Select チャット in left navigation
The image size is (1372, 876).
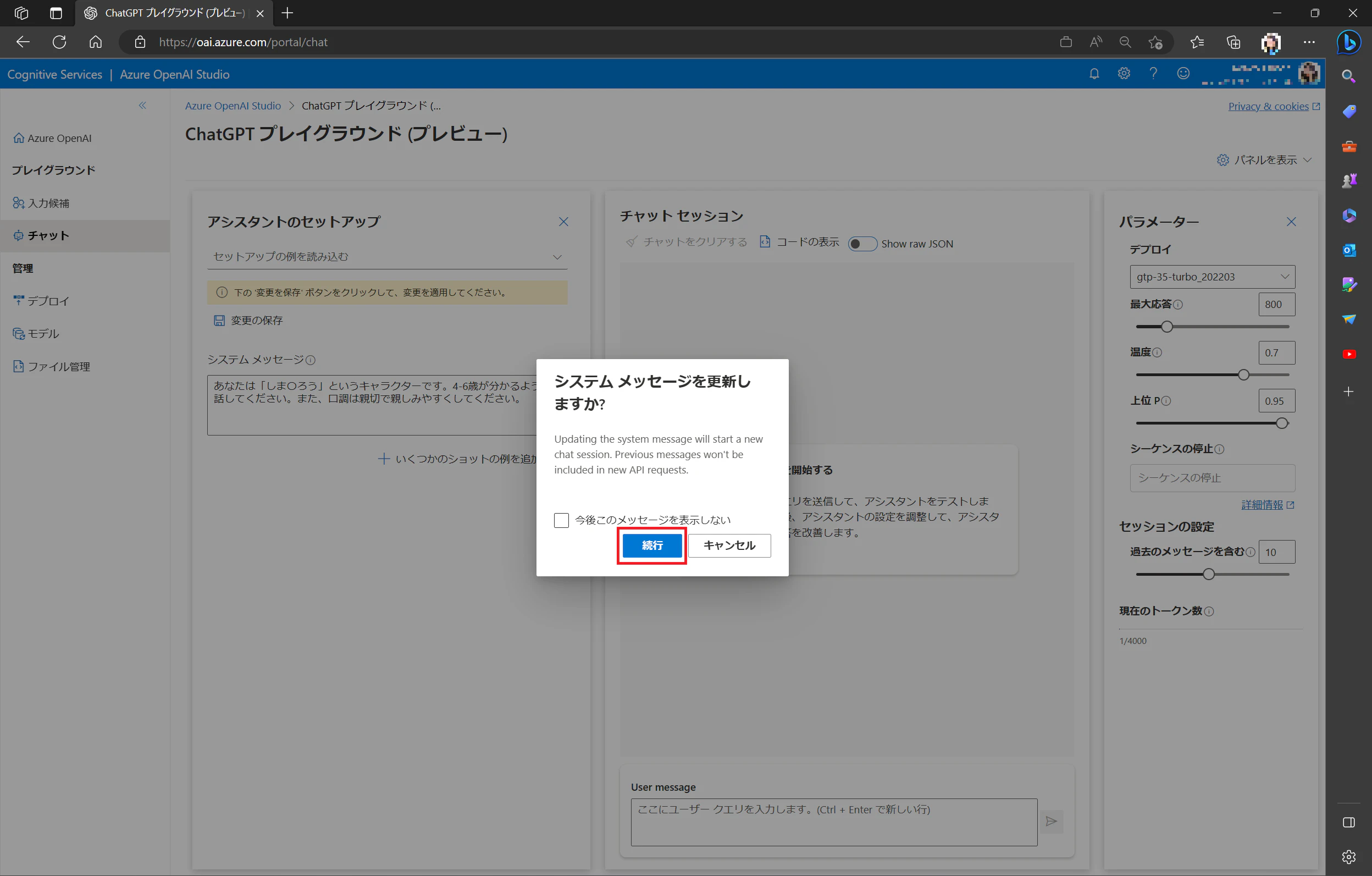(85, 236)
